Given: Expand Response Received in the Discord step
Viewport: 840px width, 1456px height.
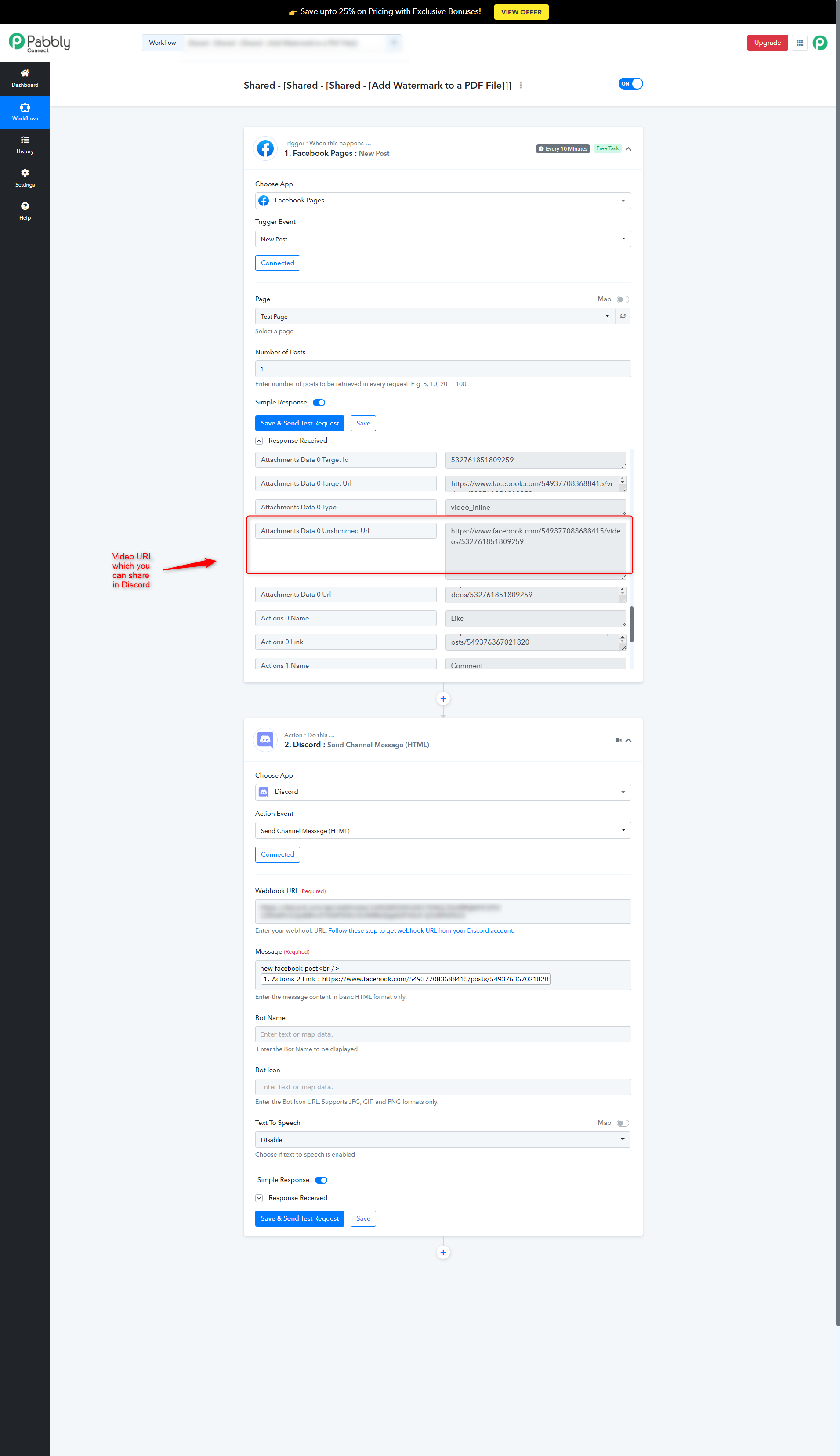Looking at the screenshot, I should click(x=259, y=1198).
